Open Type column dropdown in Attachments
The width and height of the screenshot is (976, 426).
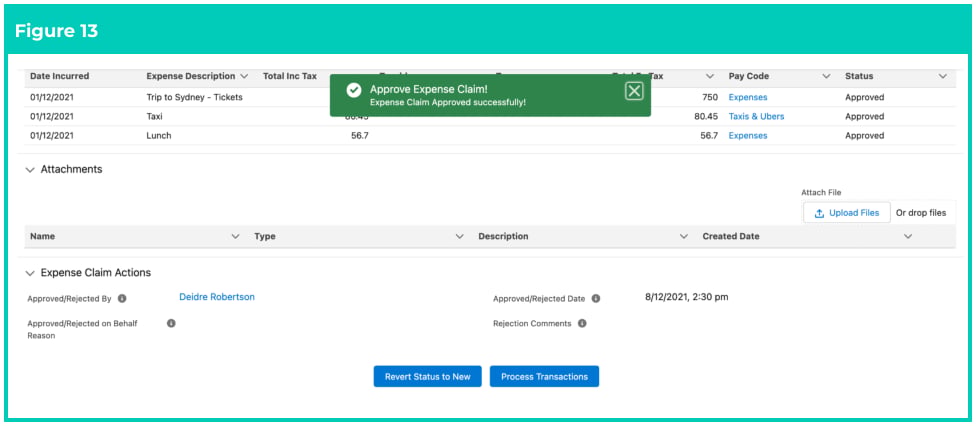[459, 237]
